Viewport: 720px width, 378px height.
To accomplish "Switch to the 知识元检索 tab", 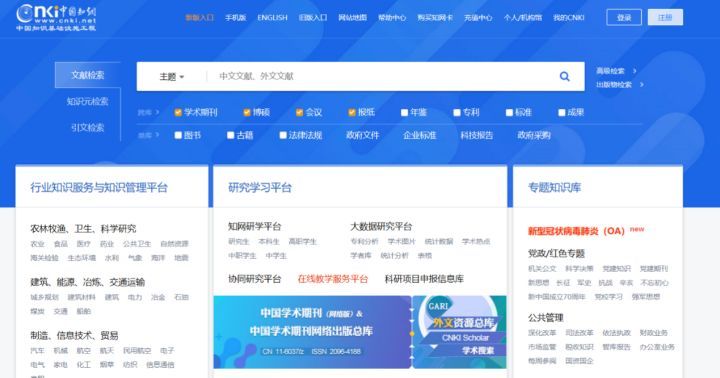I will point(88,101).
